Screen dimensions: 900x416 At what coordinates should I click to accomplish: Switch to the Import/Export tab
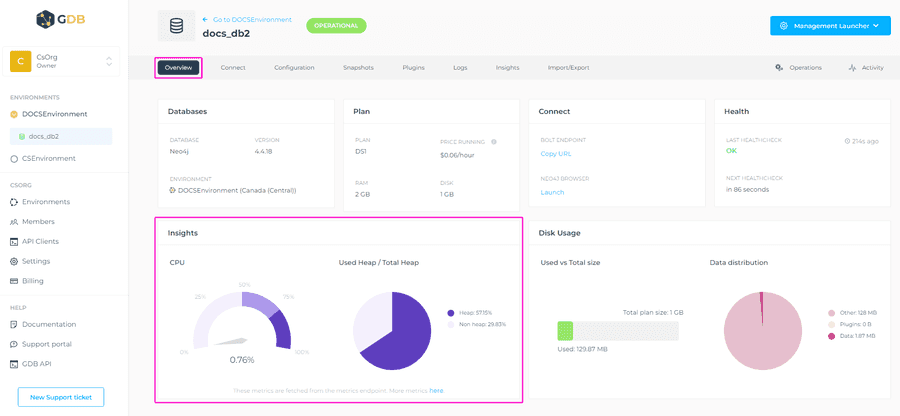568,68
